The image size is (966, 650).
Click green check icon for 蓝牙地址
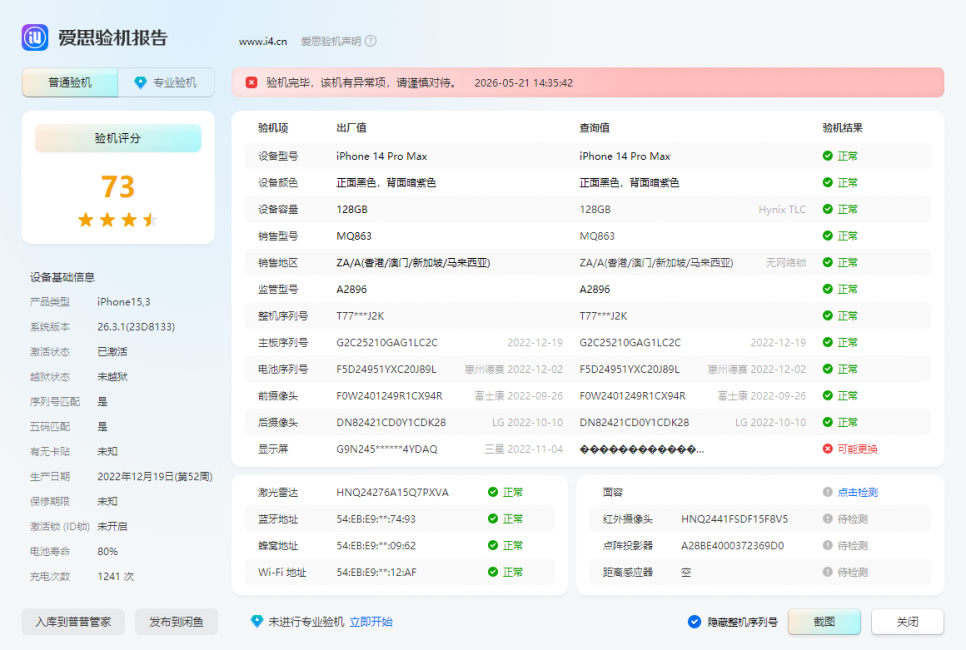coord(493,519)
